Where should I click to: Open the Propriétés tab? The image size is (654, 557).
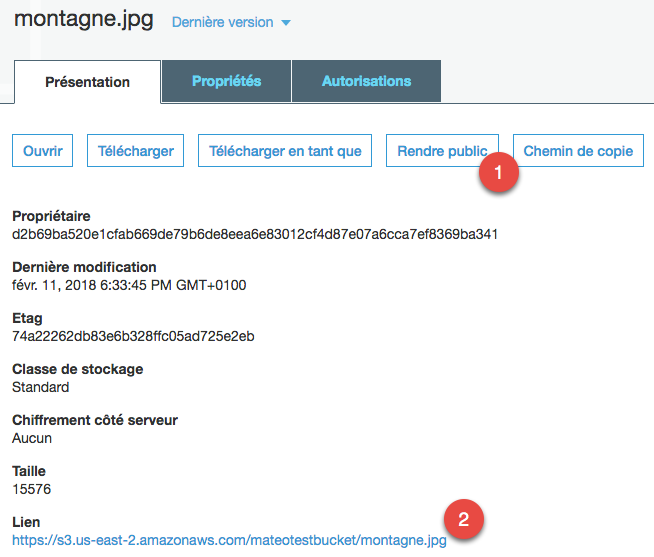tap(226, 82)
